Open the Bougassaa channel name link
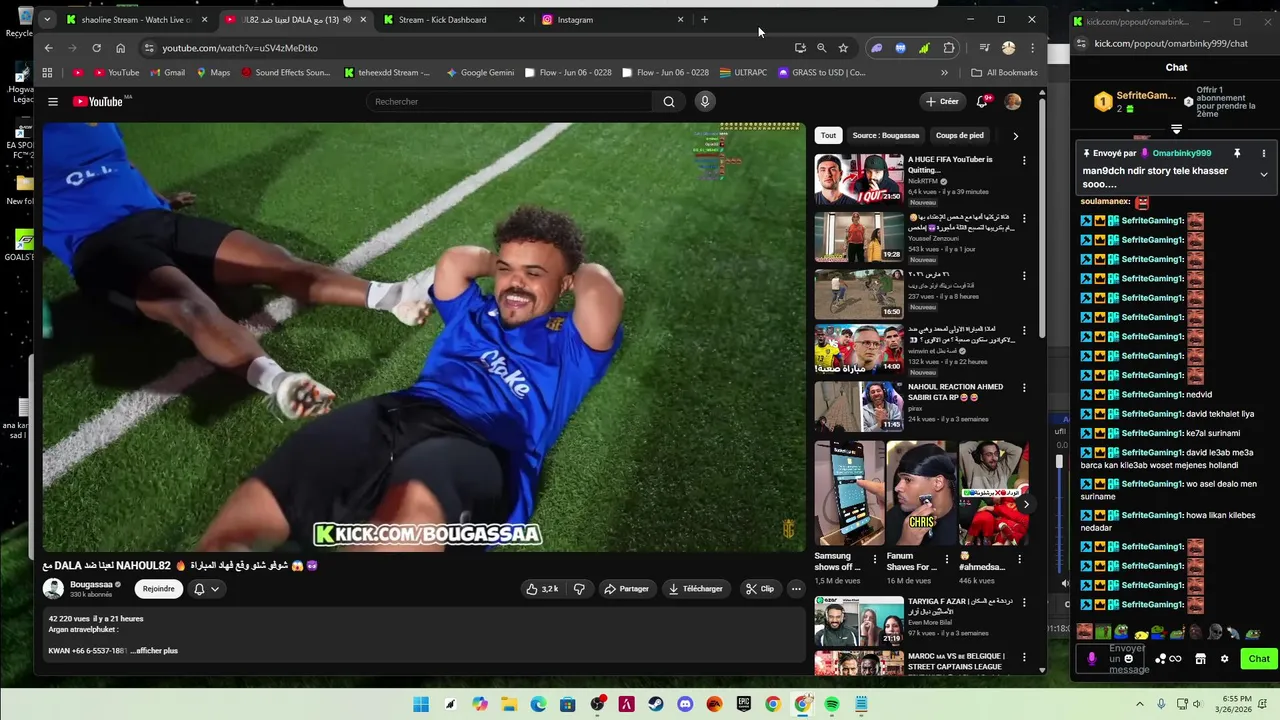Screen dimensions: 1280x720 tap(91, 584)
